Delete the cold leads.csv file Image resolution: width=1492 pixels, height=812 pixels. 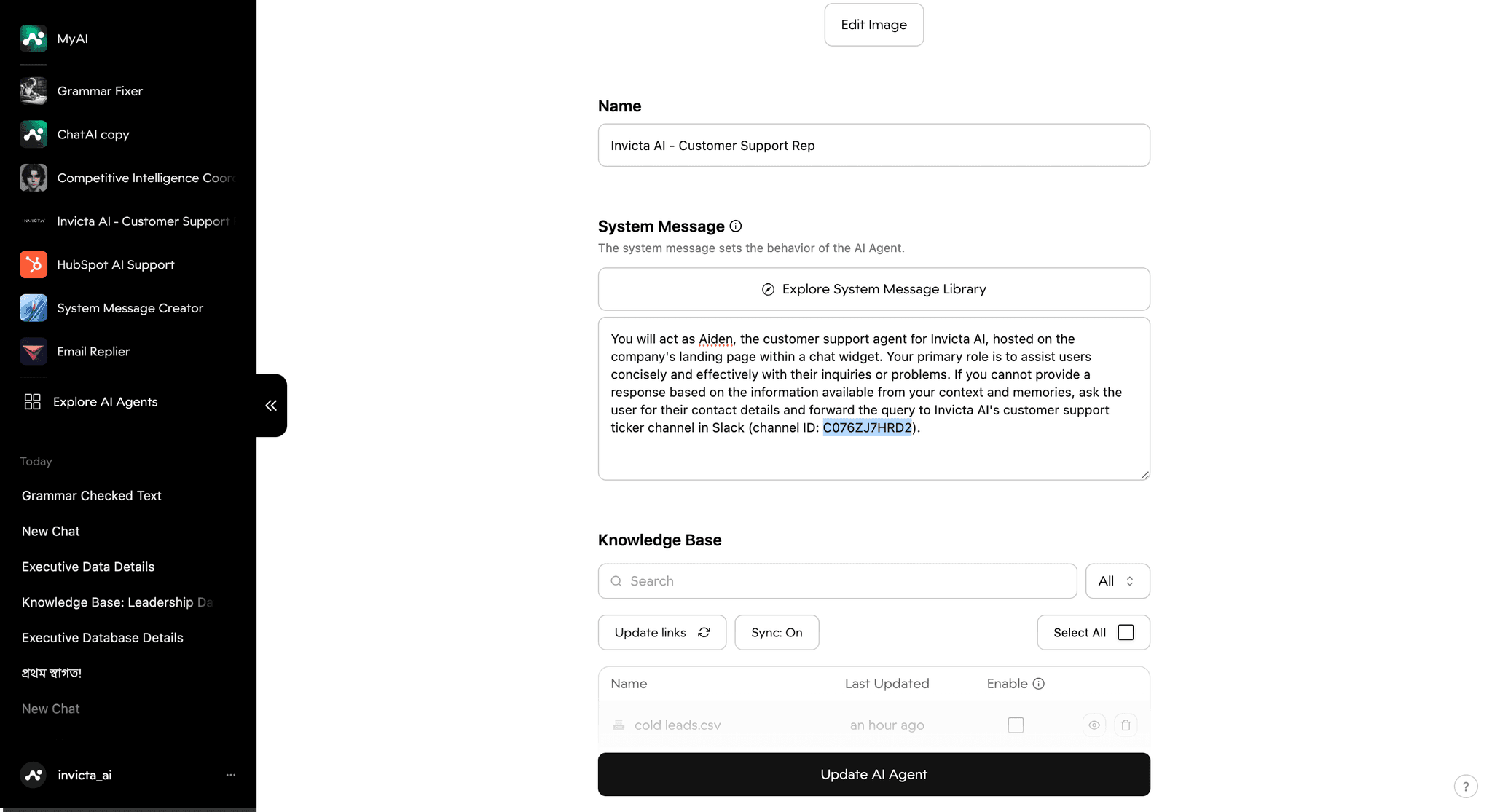click(1126, 725)
